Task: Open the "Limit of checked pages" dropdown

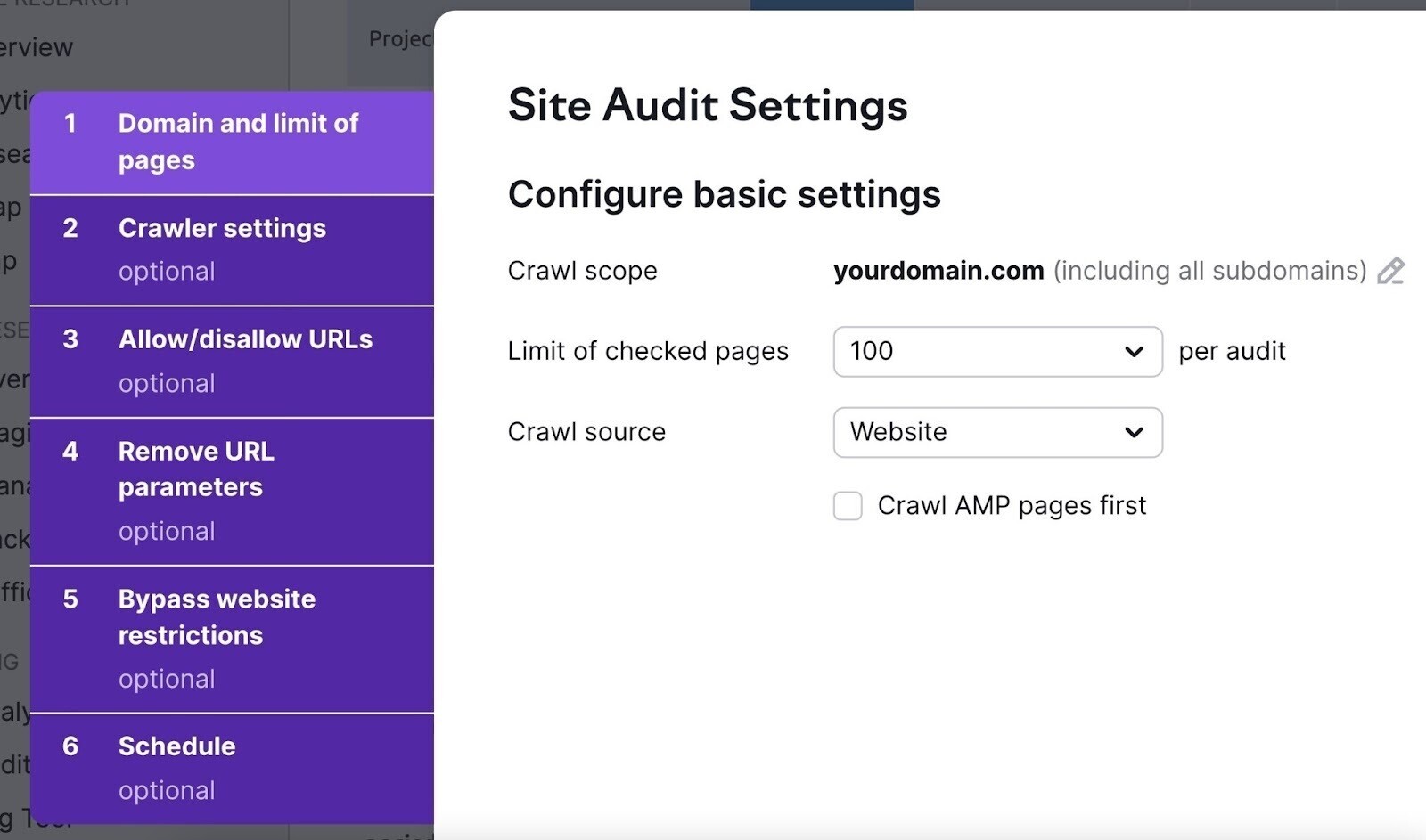Action: (997, 352)
